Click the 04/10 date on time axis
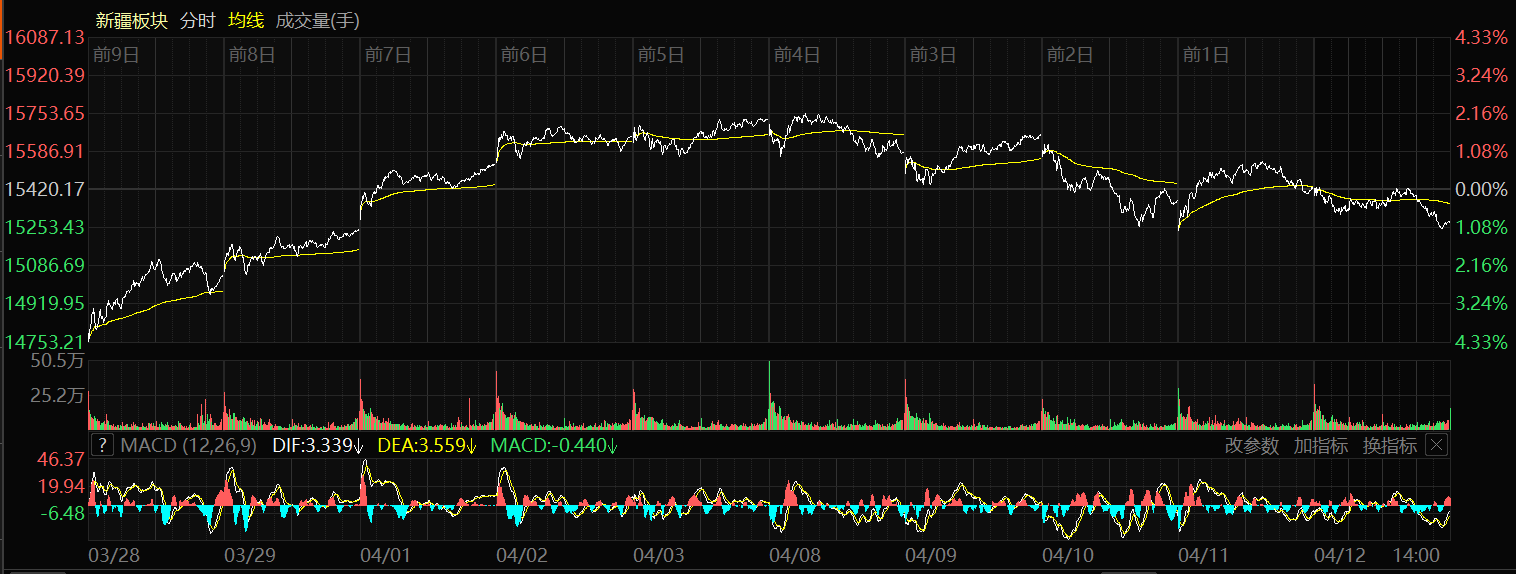Image resolution: width=1516 pixels, height=574 pixels. click(1067, 554)
